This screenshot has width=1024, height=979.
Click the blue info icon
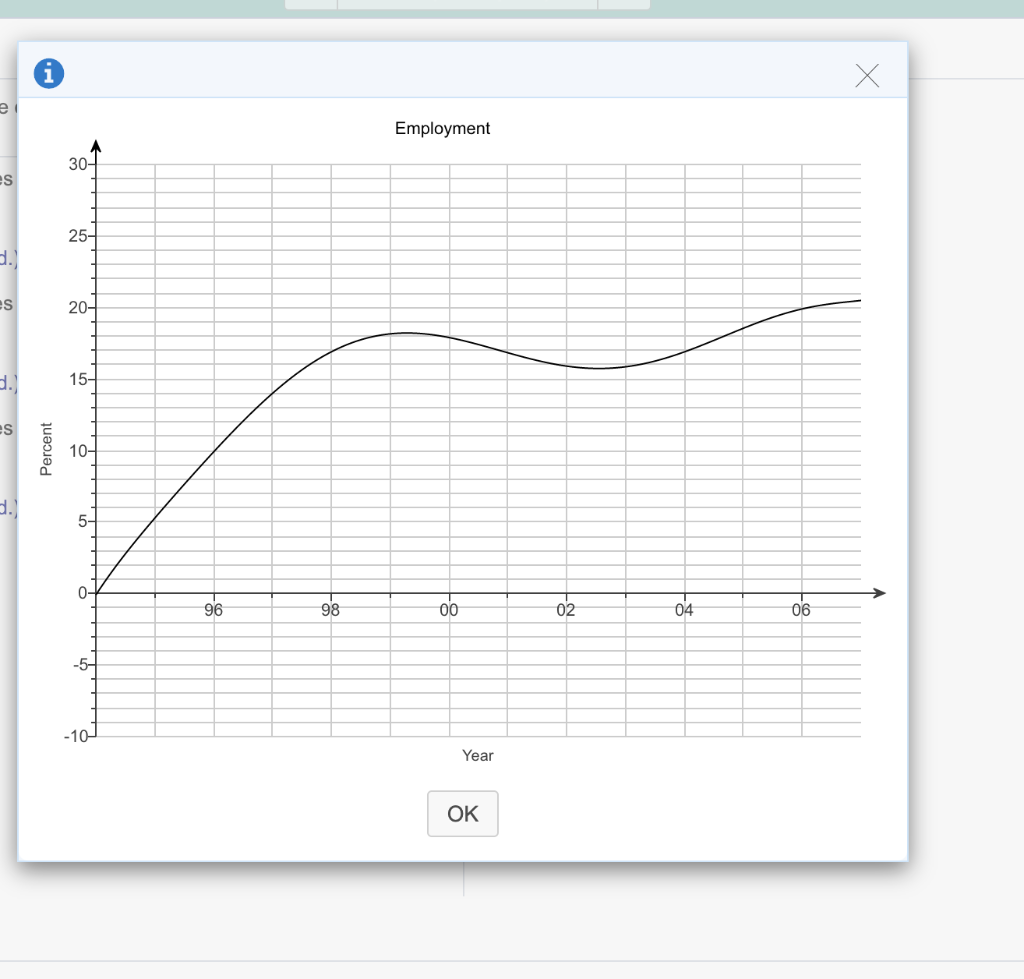47,73
